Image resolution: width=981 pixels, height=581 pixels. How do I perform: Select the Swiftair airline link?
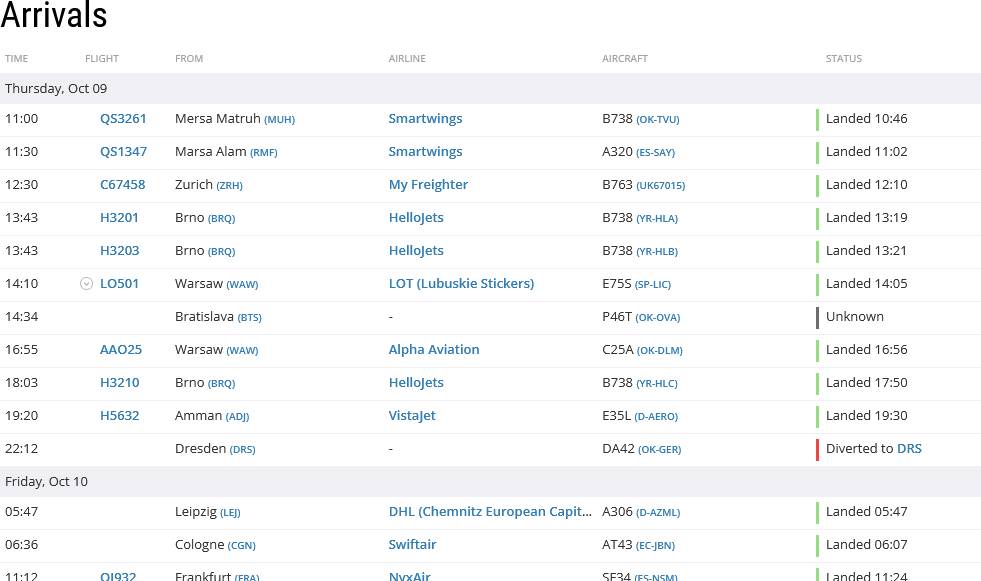click(x=412, y=545)
